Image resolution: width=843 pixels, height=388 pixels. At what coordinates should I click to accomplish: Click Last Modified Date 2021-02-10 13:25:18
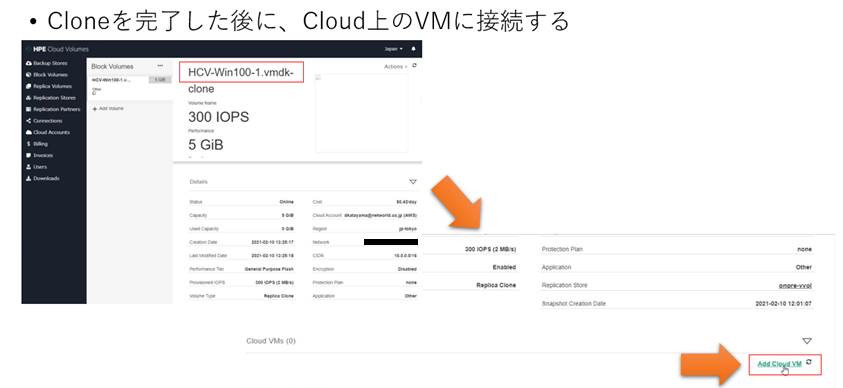coord(273,256)
